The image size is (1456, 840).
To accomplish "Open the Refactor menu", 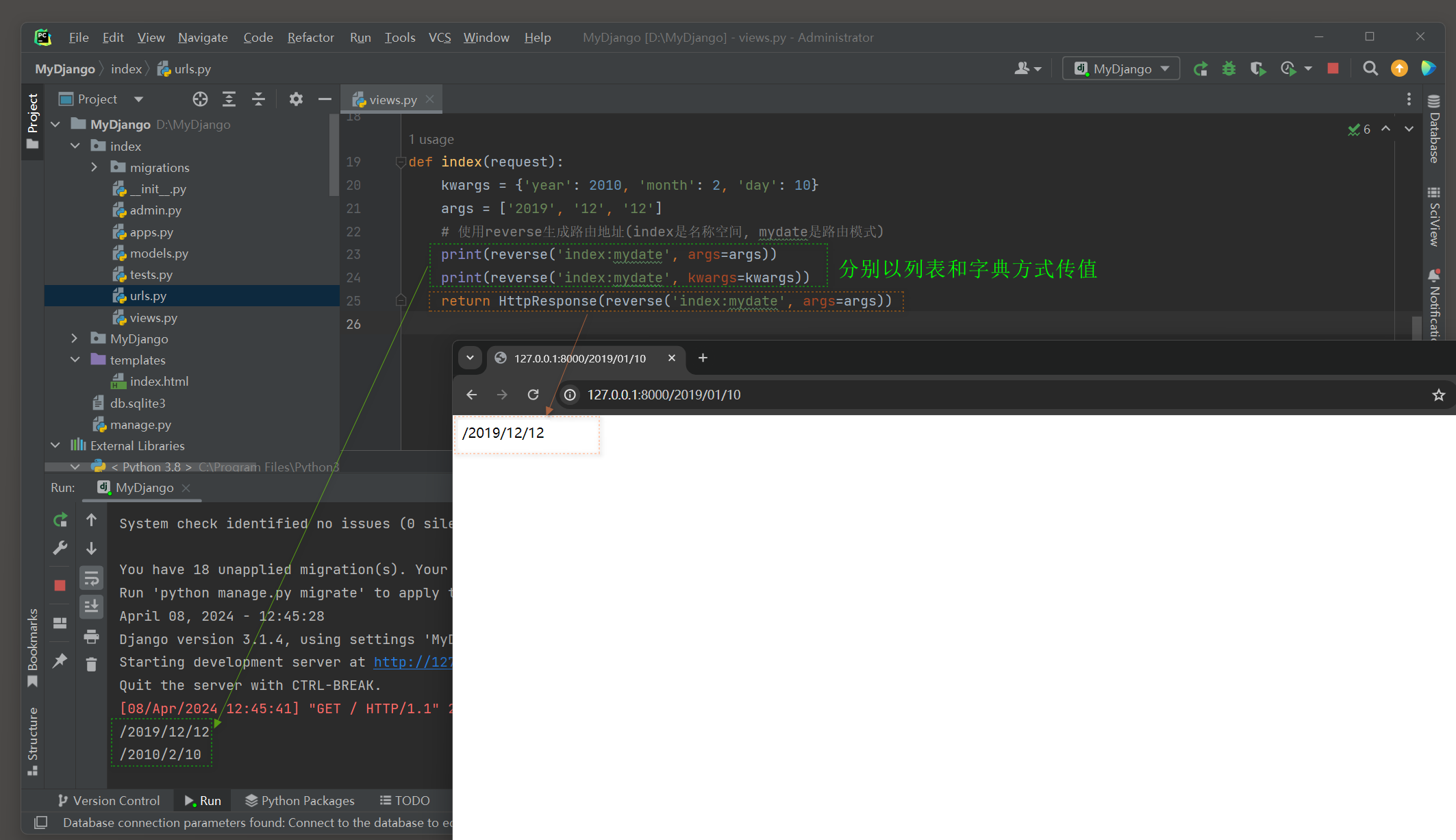I will (x=310, y=38).
